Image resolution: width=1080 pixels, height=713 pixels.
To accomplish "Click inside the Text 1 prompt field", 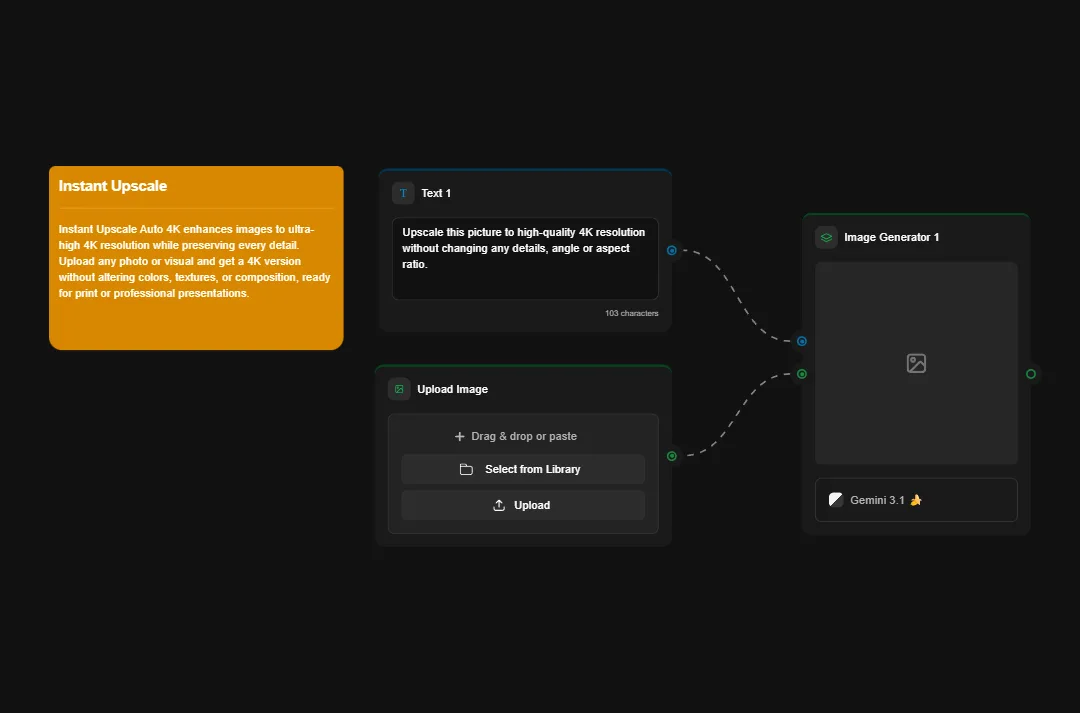I will coord(525,258).
